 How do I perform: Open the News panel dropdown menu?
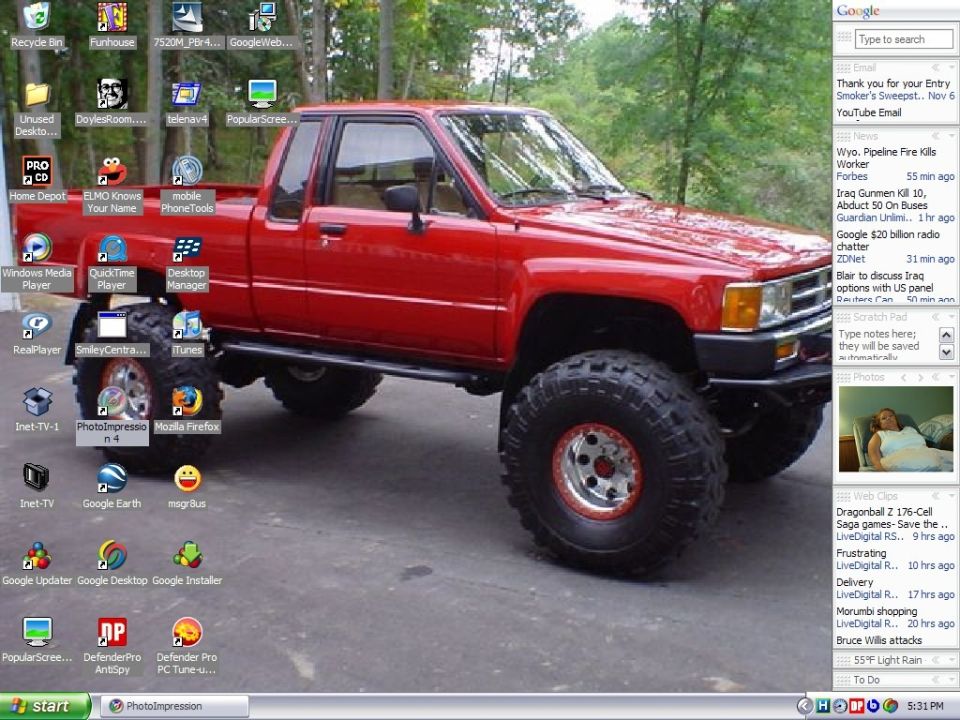tap(951, 136)
